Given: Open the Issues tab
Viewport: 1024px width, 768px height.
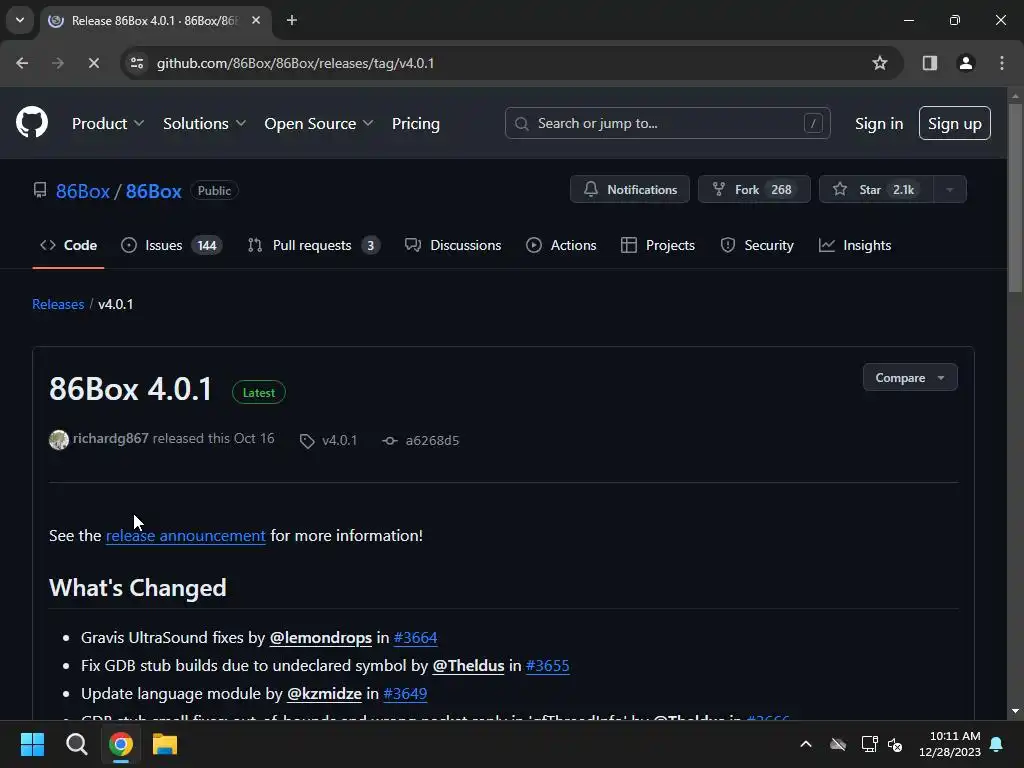Looking at the screenshot, I should [x=172, y=246].
